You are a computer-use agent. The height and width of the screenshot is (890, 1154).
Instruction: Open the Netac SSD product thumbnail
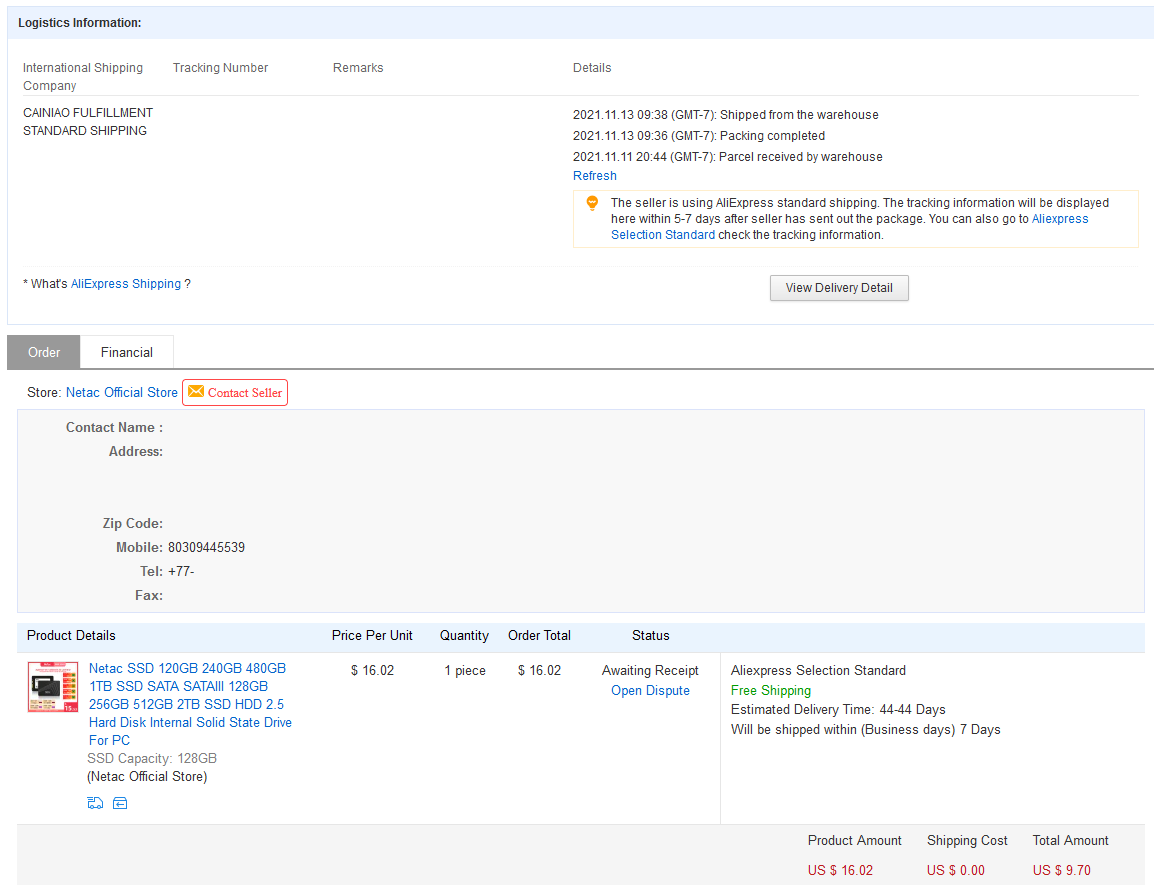(53, 687)
